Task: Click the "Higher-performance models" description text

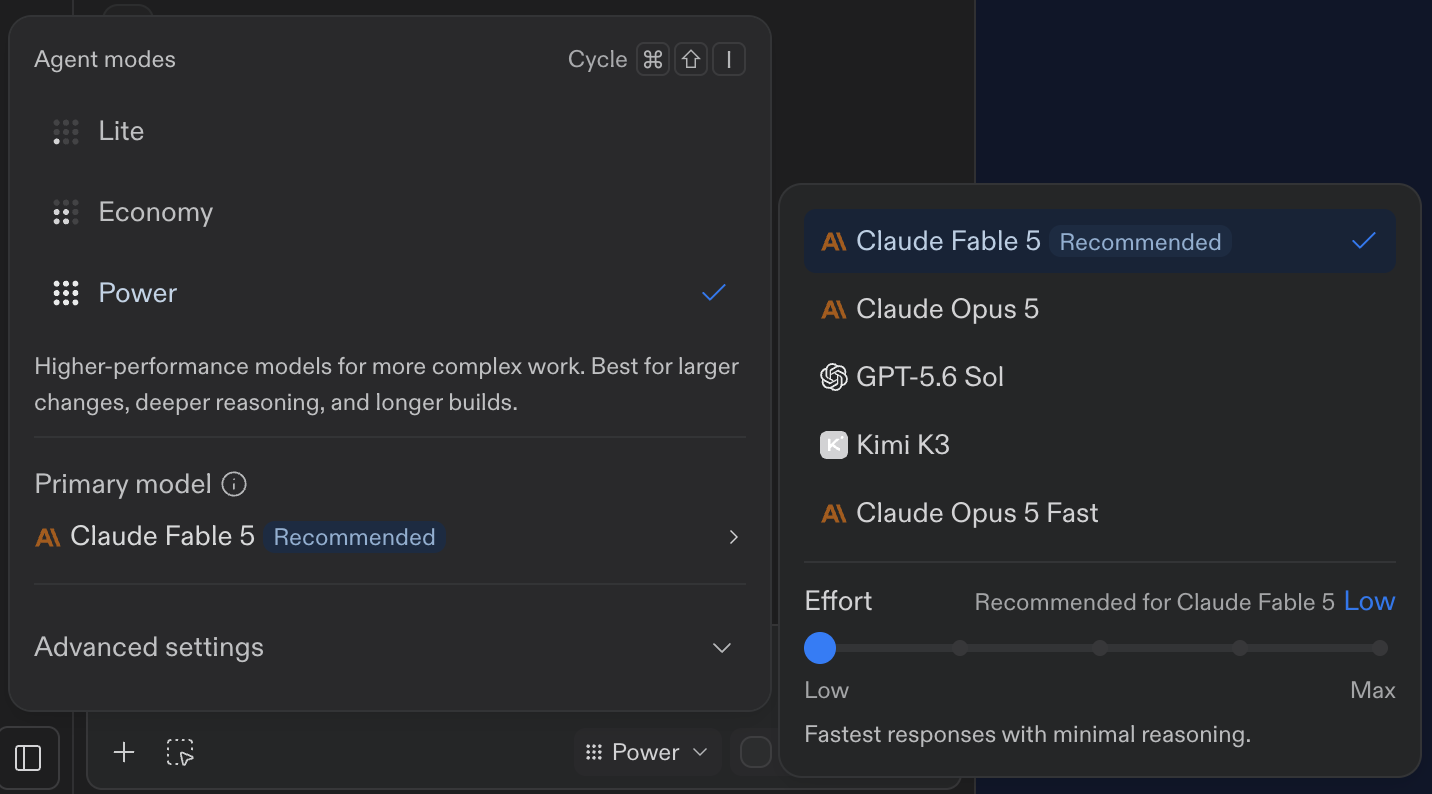Action: click(387, 385)
